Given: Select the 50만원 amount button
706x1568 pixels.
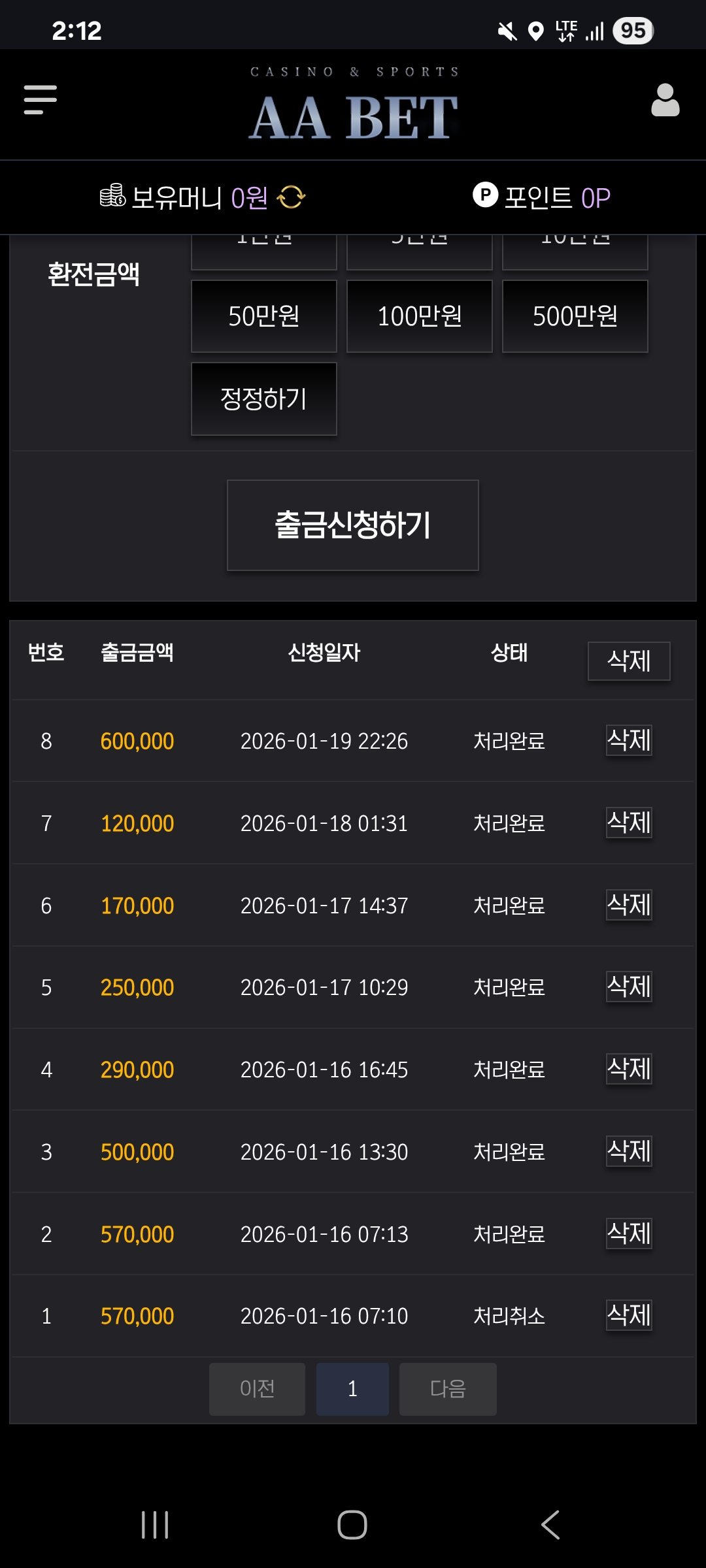Looking at the screenshot, I should pos(263,316).
